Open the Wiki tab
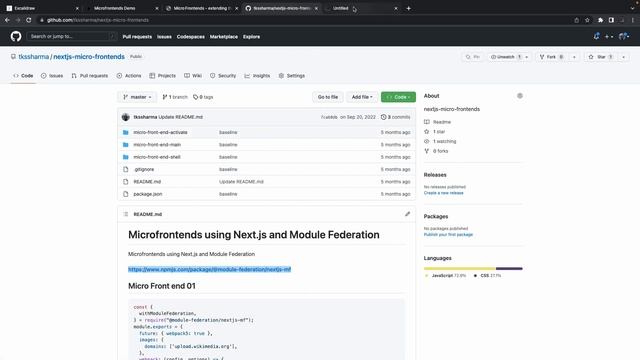640x360 pixels. [x=193, y=76]
